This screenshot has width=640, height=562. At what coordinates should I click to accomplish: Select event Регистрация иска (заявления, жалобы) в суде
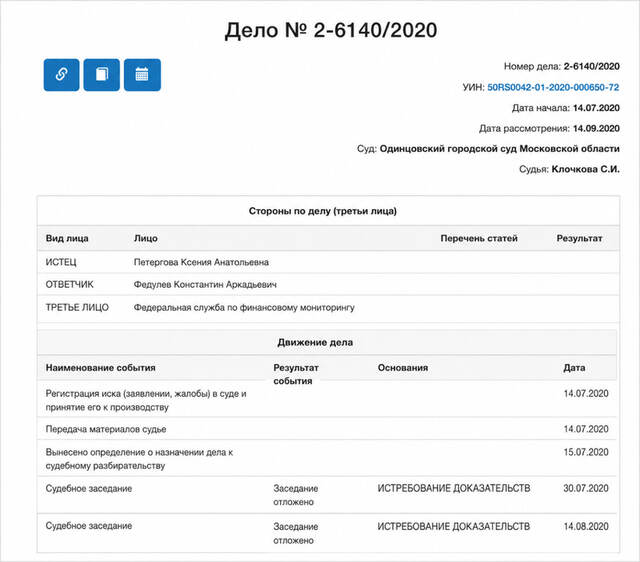tap(146, 400)
